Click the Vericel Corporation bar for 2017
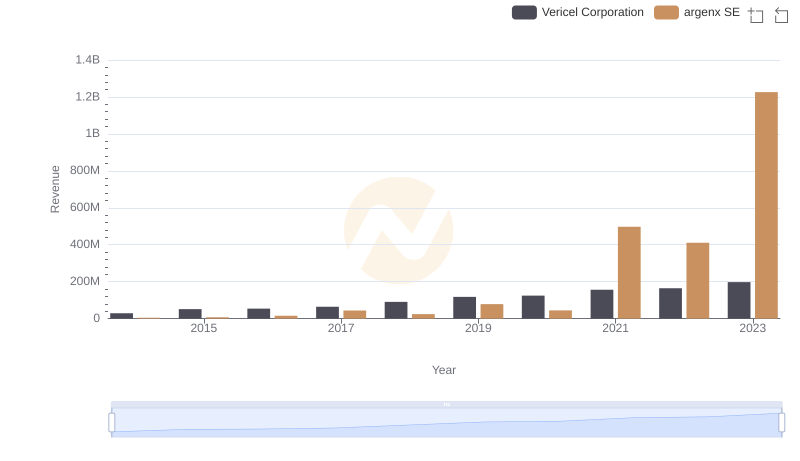This screenshot has height=461, width=800. tap(327, 313)
